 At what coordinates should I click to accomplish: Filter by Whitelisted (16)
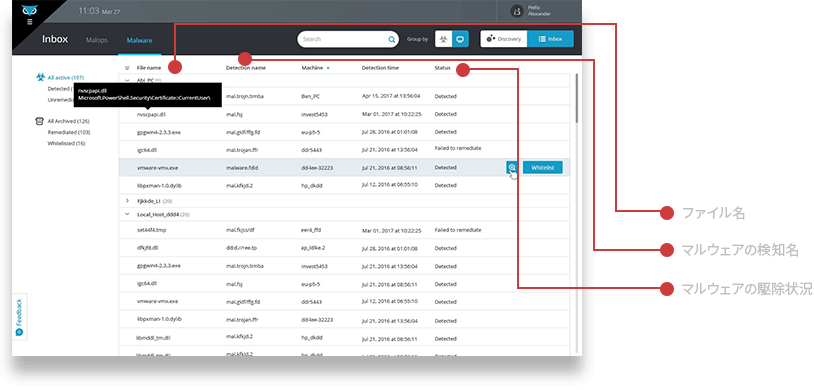tap(66, 143)
